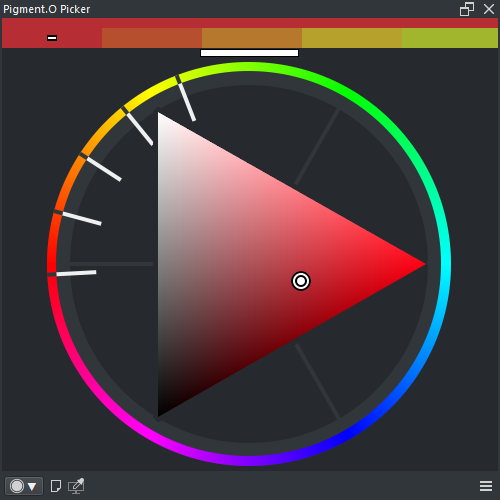The image size is (500, 500).
Task: Click the white harmony indicator bar
Action: pyautogui.click(x=249, y=53)
